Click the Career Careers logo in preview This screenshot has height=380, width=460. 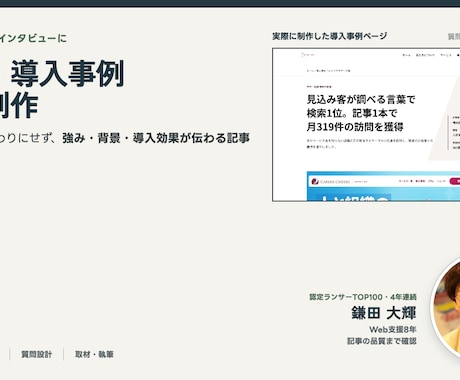[330, 182]
